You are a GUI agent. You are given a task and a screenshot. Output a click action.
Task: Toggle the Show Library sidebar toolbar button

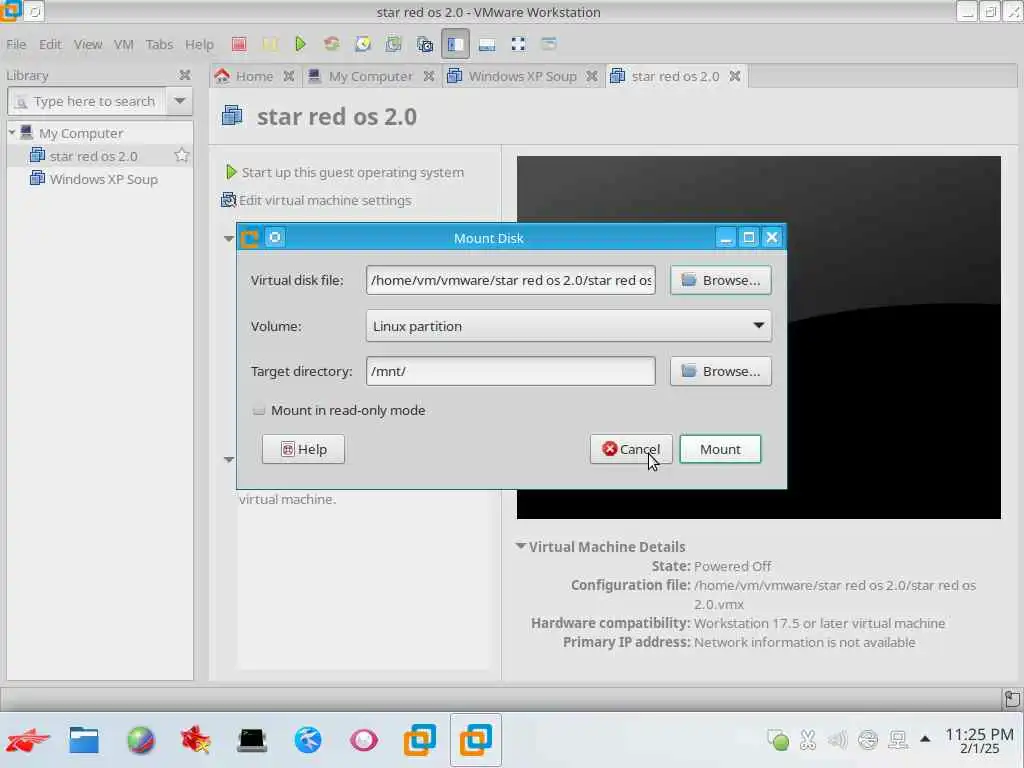click(455, 44)
